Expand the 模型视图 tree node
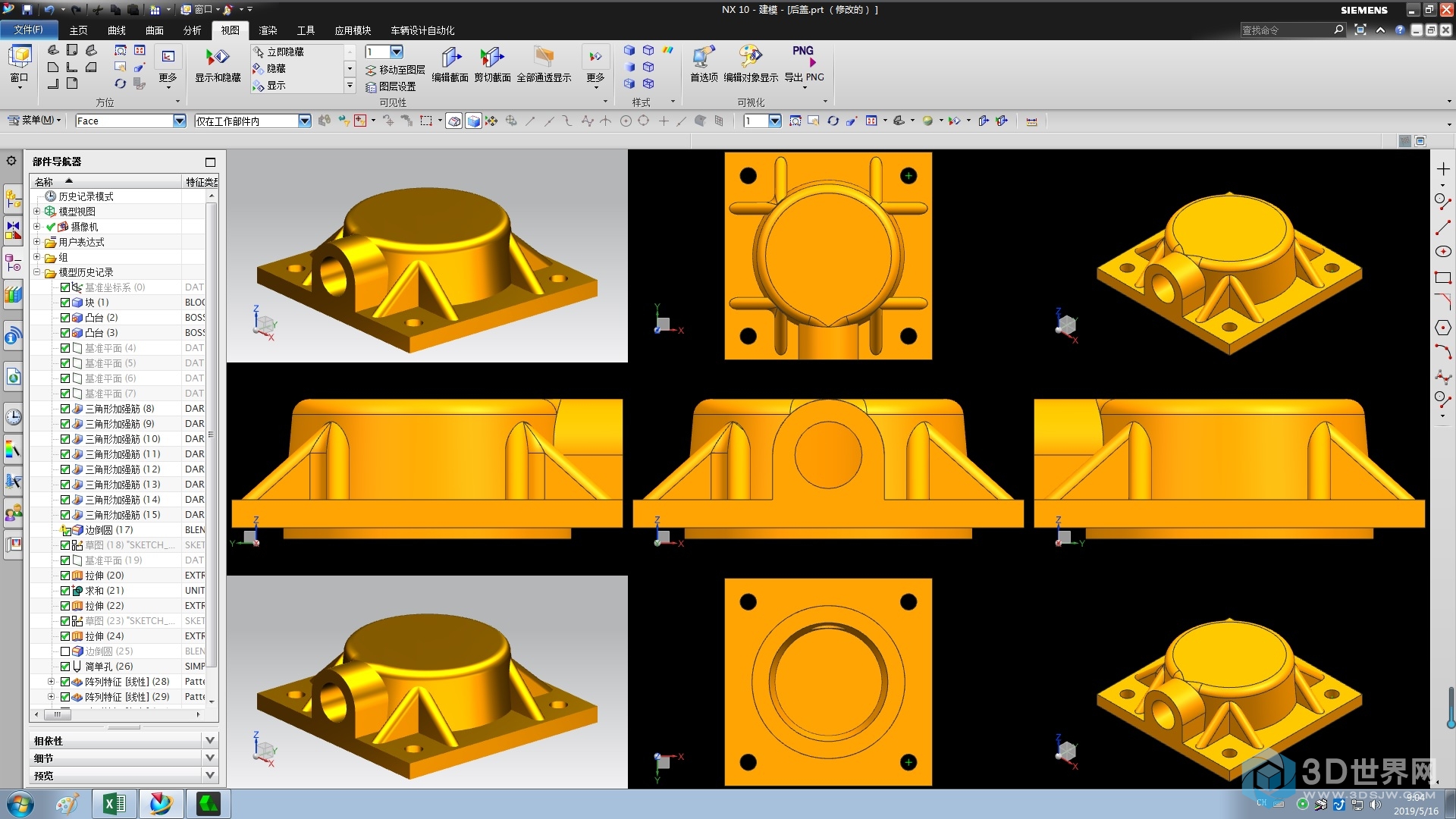Screen dimensions: 1456x819 pos(36,212)
